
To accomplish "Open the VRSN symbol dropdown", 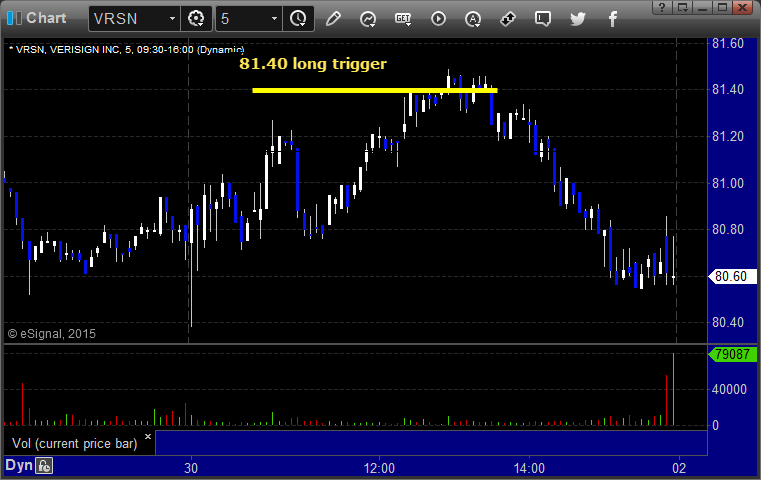I will coord(172,19).
